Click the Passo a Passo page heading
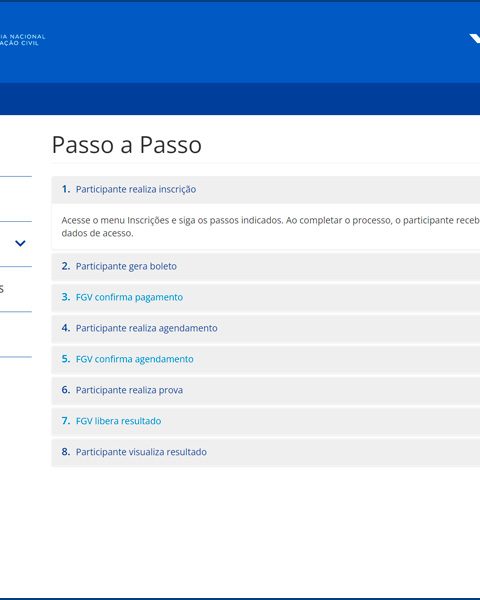Screen dimensions: 480x600 (x=127, y=145)
